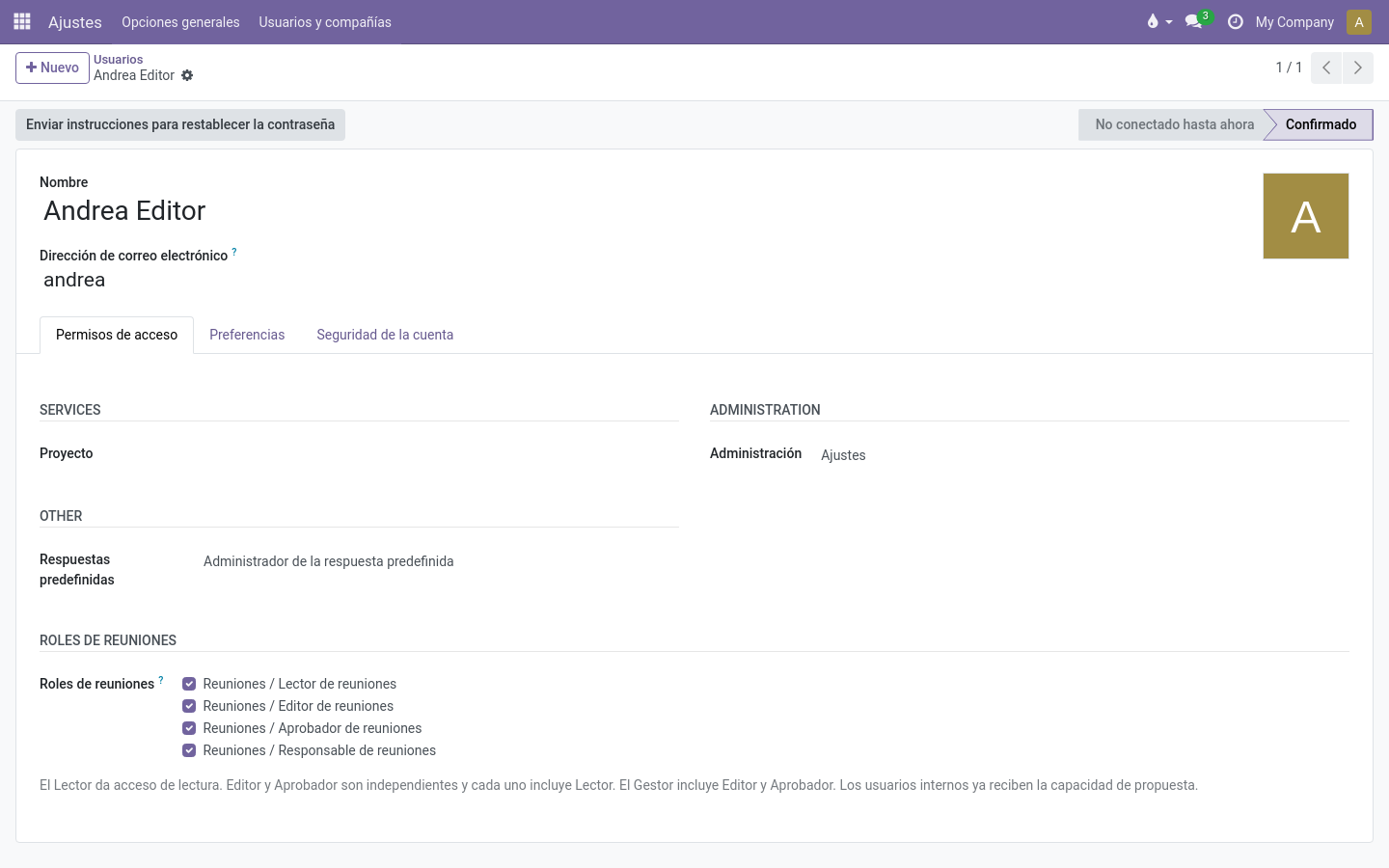Image resolution: width=1389 pixels, height=868 pixels.
Task: Click the user avatar image
Action: pyautogui.click(x=1306, y=216)
